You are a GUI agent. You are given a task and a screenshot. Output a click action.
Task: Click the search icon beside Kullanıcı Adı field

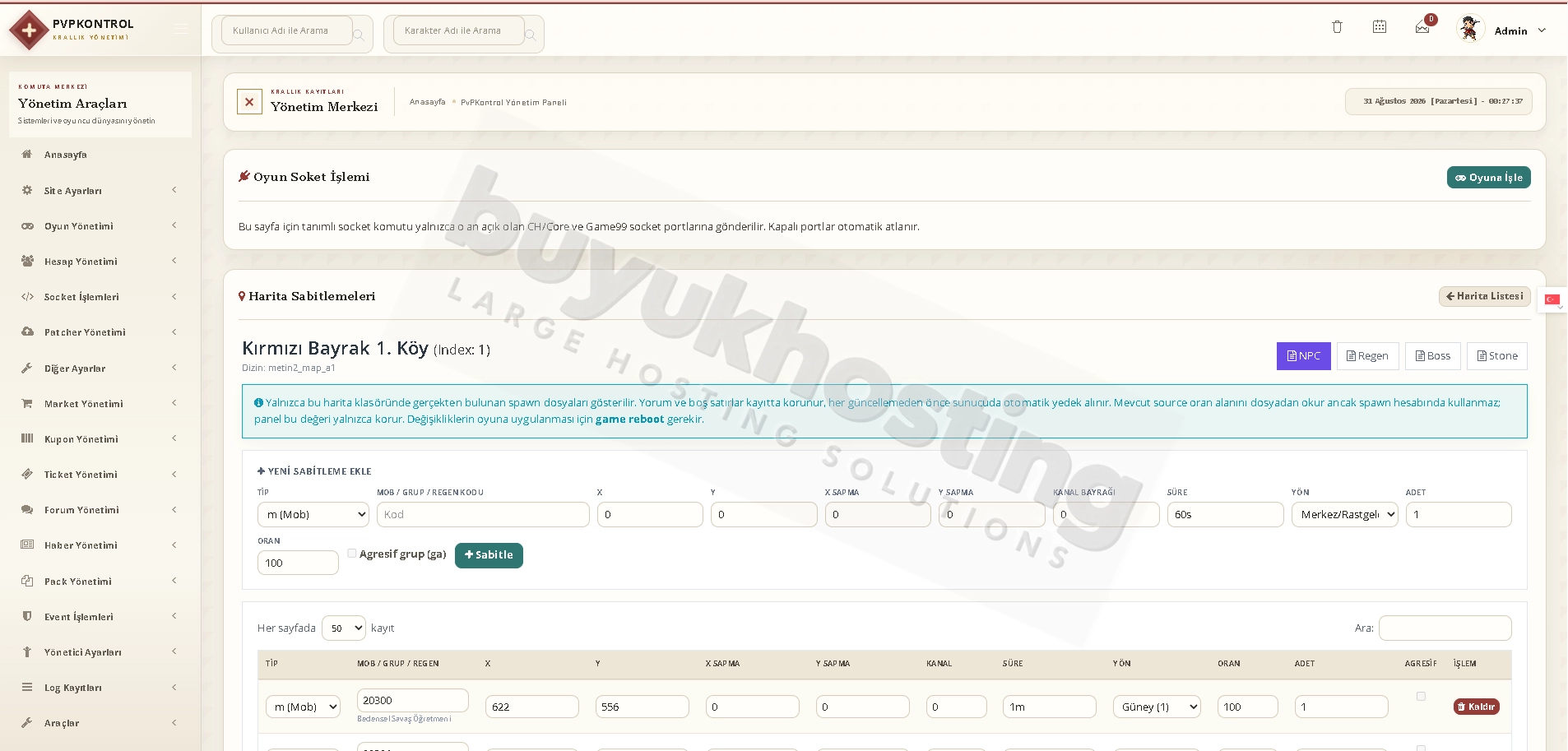pyautogui.click(x=359, y=35)
